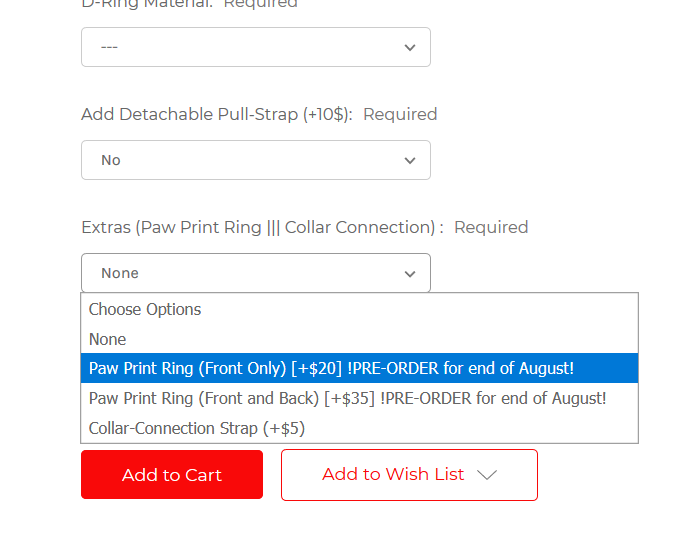679x554 pixels.
Task: Select Collar-Connection Strap (+$5) option
Action: pos(197,428)
